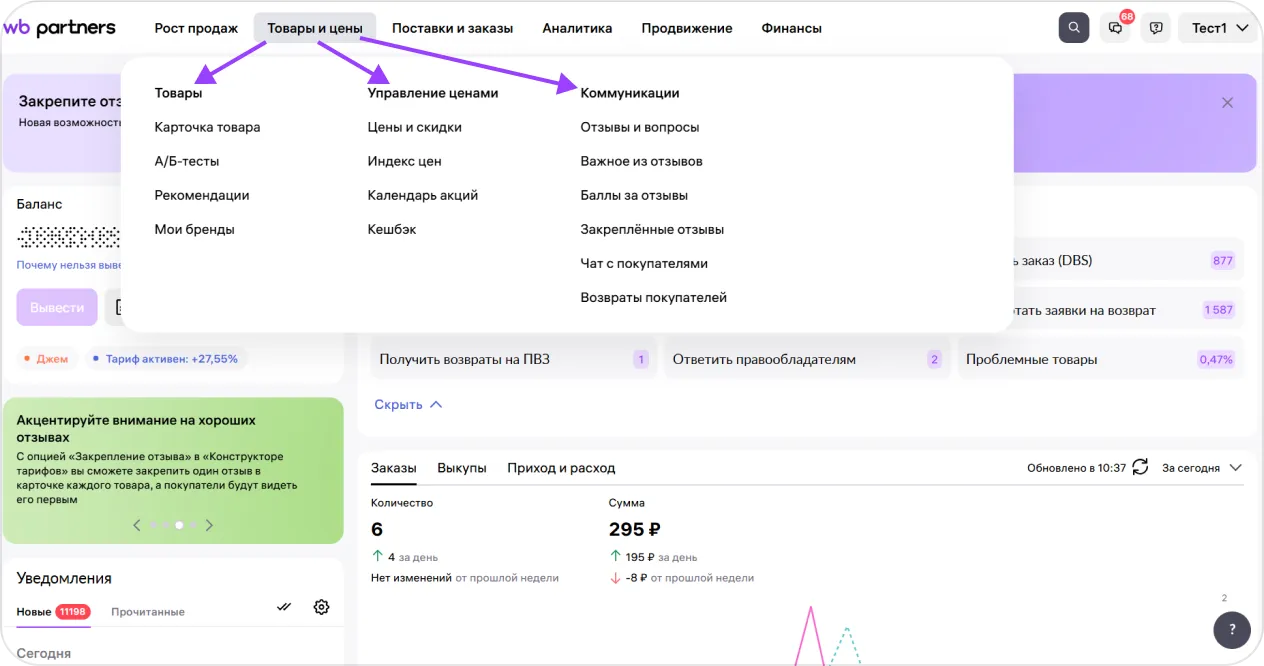The image size is (1264, 666).
Task: Show next promo banner slide with right arrow
Action: tap(209, 525)
